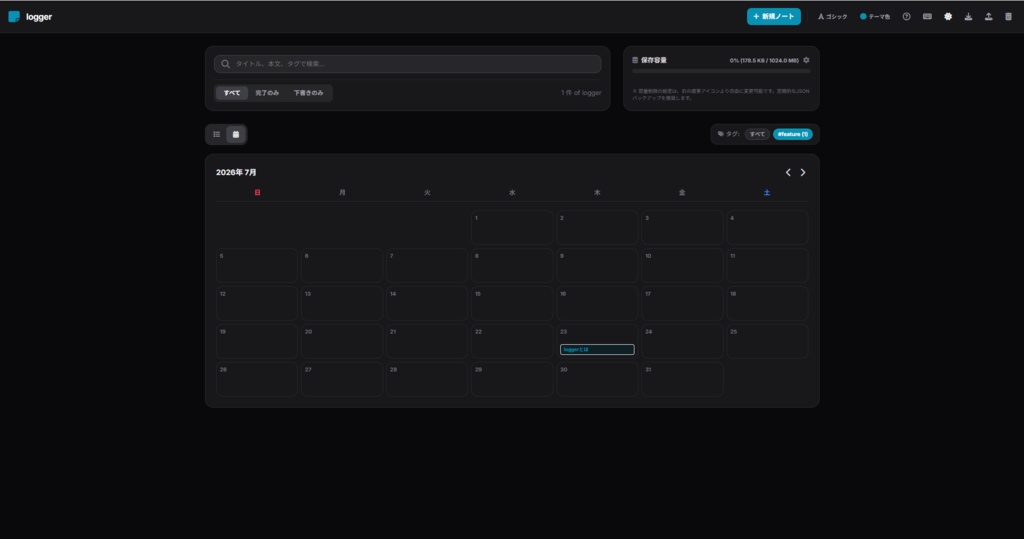Screen dimensions: 1024x539
Task: Click the logger logo icon
Action: click(x=14, y=17)
